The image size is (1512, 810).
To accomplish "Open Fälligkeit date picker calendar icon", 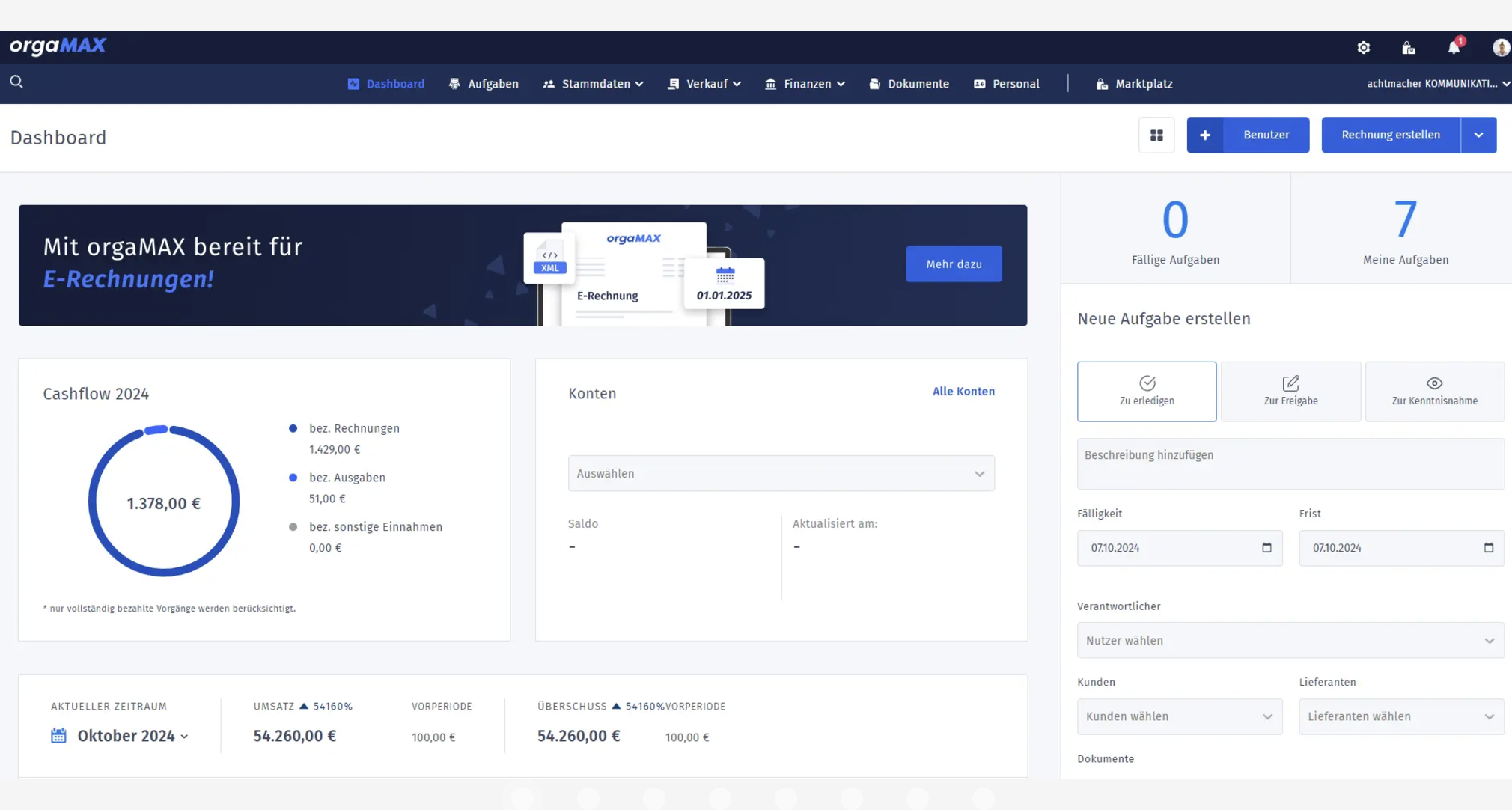I will coord(1266,547).
